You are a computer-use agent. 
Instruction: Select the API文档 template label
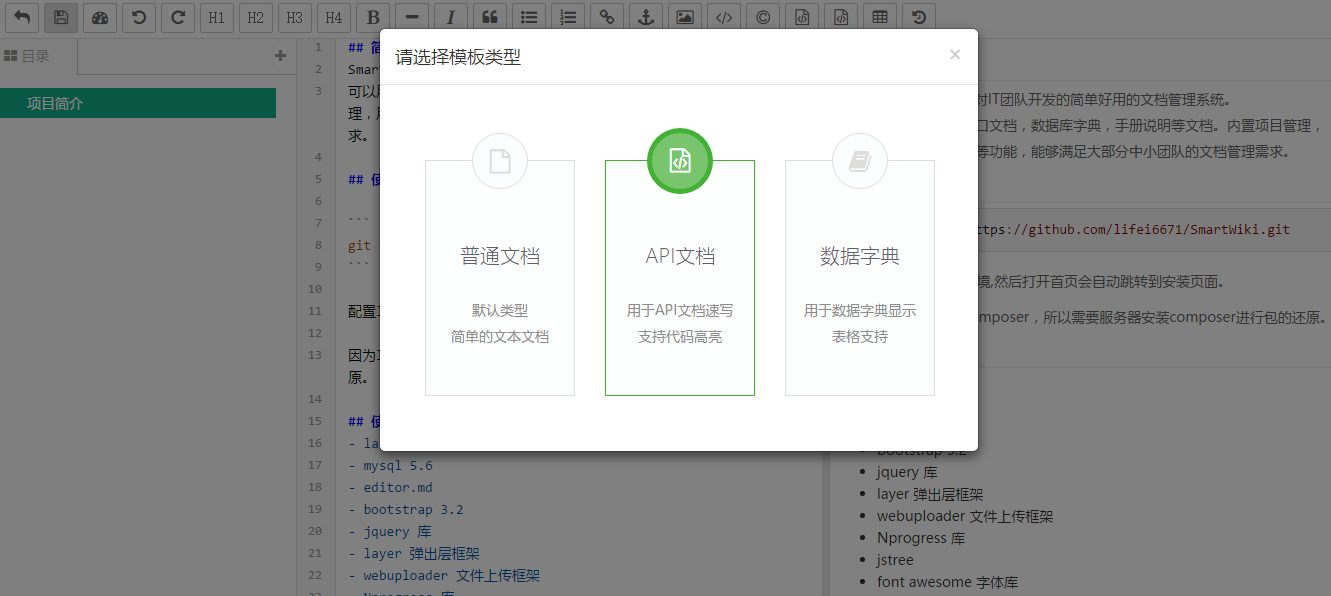(x=680, y=256)
